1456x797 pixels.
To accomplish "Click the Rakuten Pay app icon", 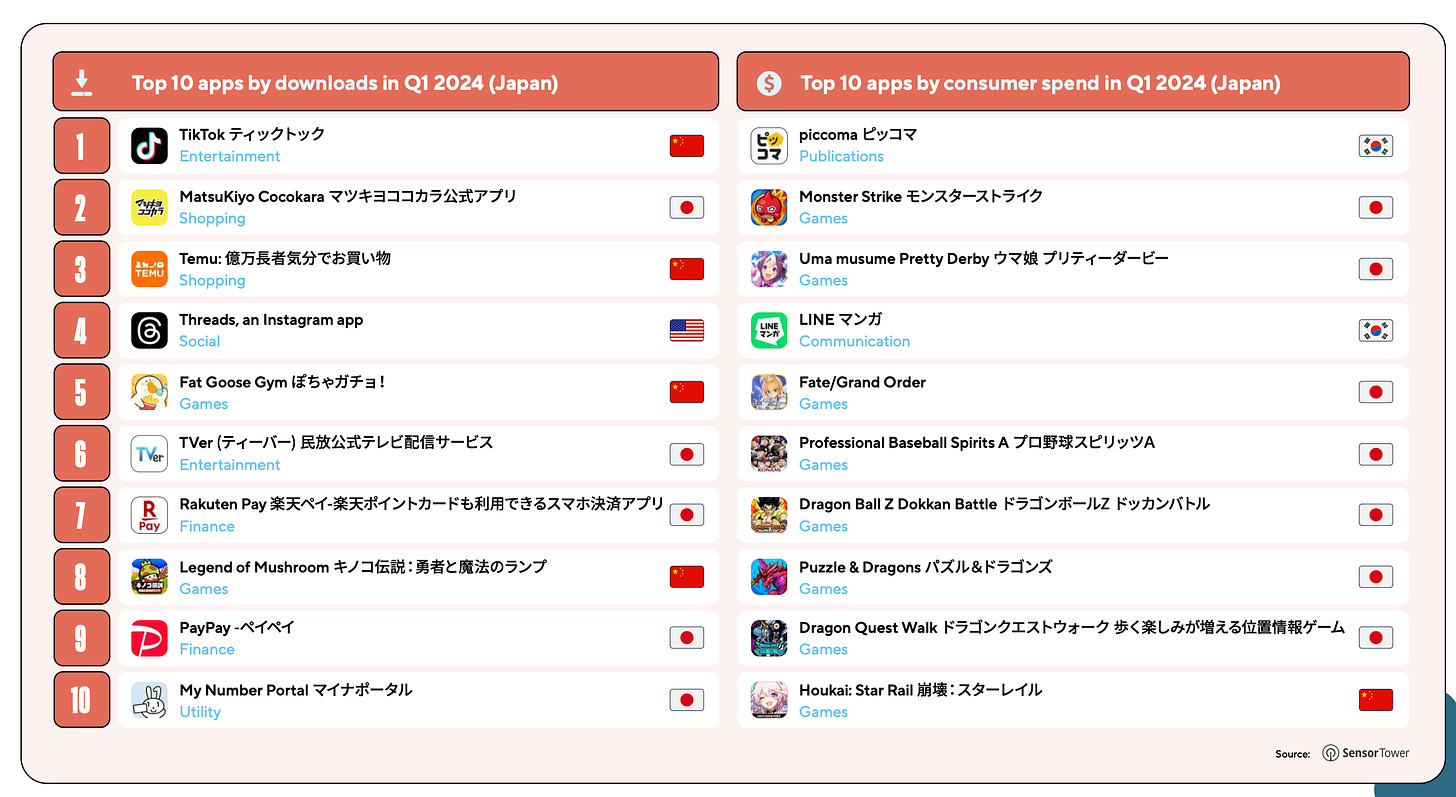I will pos(149,515).
